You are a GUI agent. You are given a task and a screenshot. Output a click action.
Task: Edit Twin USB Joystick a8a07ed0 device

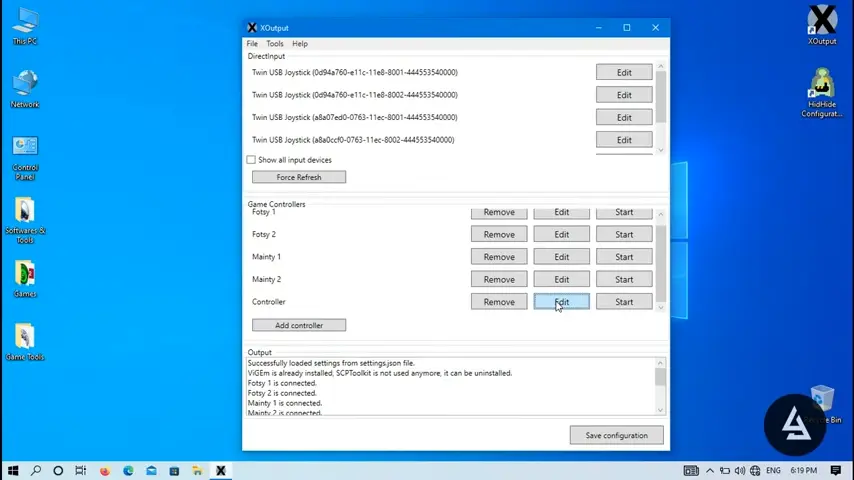pos(624,117)
